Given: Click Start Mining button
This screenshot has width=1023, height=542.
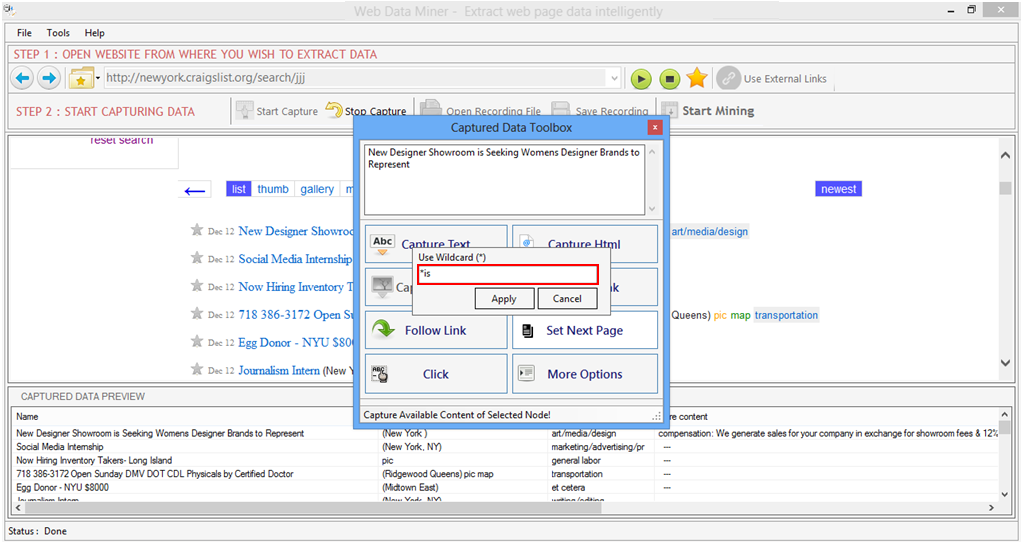Looking at the screenshot, I should [708, 111].
